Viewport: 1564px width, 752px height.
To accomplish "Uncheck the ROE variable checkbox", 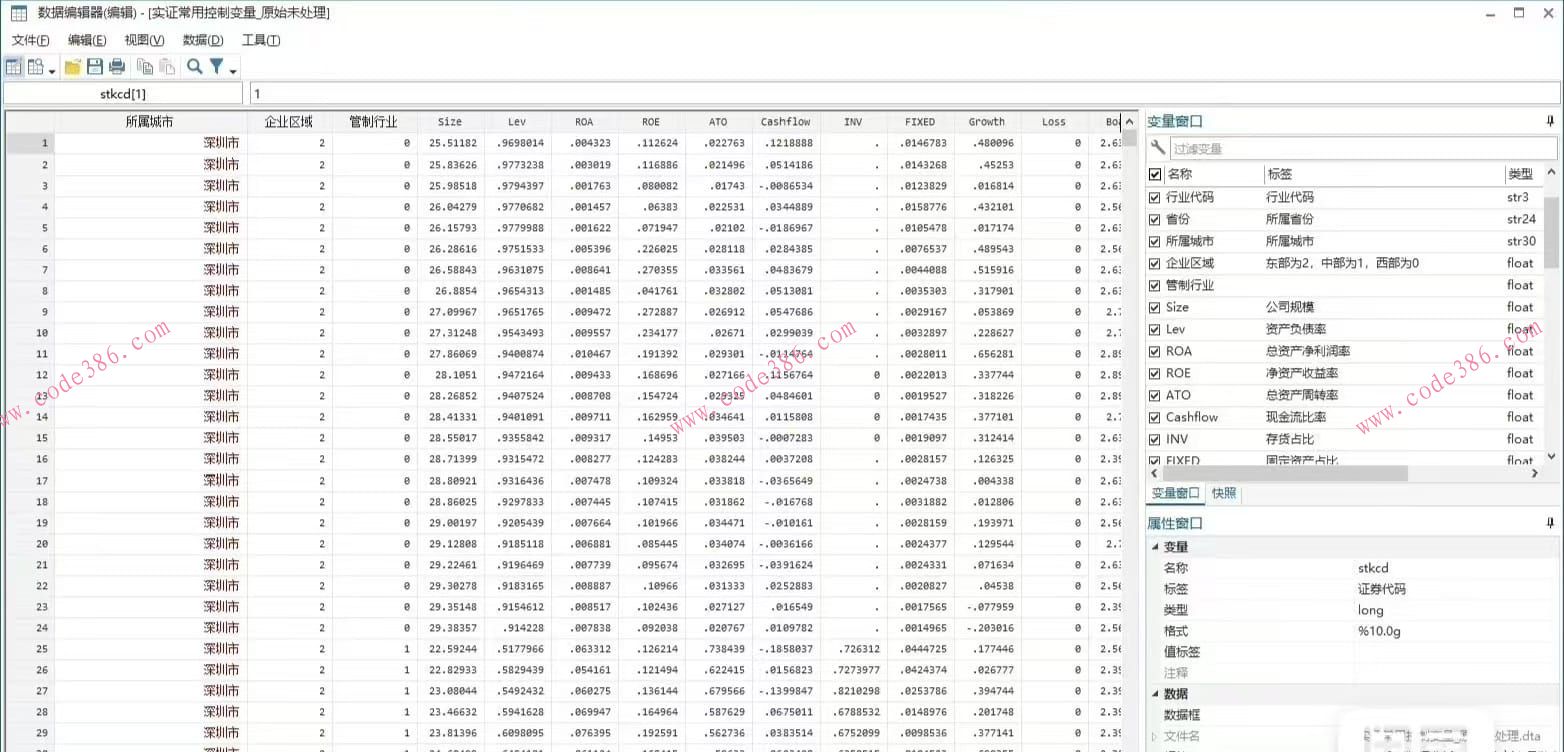I will [x=1155, y=373].
